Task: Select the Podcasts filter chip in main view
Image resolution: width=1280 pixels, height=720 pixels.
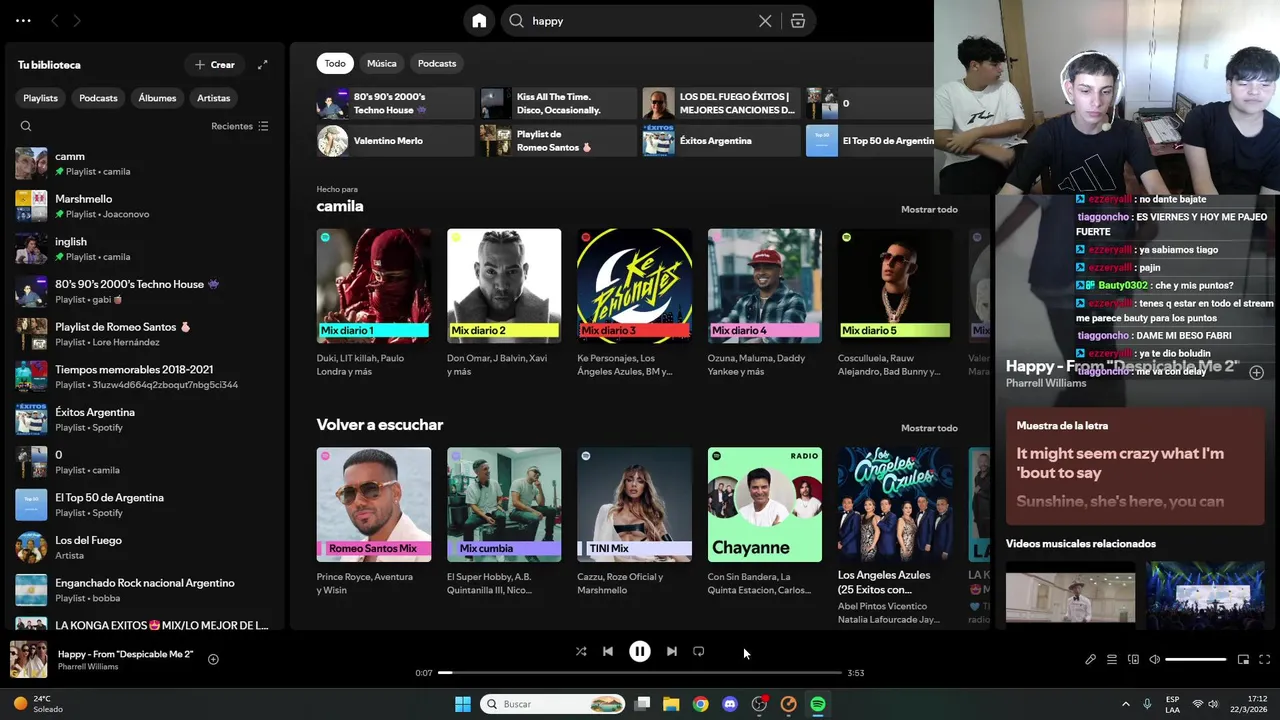Action: [437, 63]
